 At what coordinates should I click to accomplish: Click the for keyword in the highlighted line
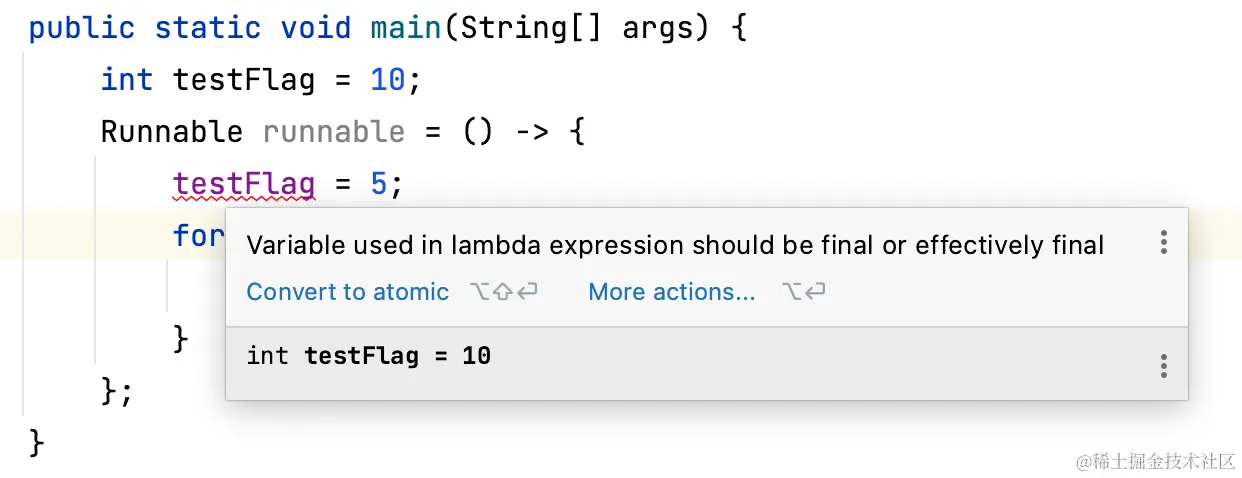198,236
